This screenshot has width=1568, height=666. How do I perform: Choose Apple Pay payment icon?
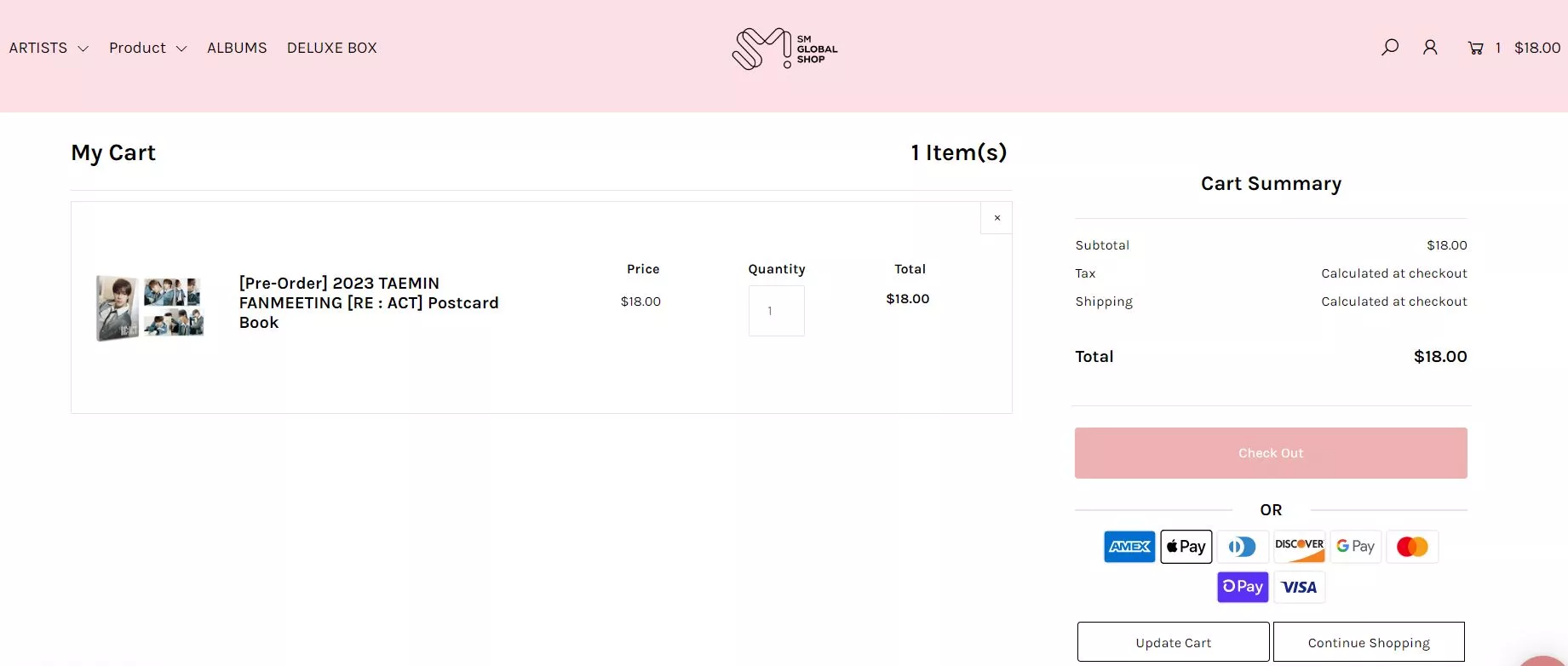coord(1186,547)
